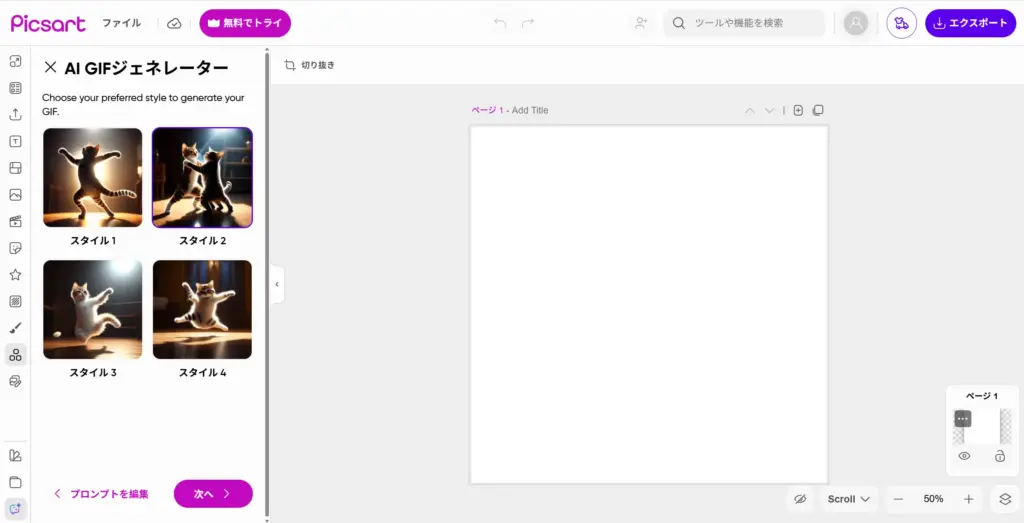The image size is (1024, 523).
Task: Open the templates sidebar icon
Action: 15,88
